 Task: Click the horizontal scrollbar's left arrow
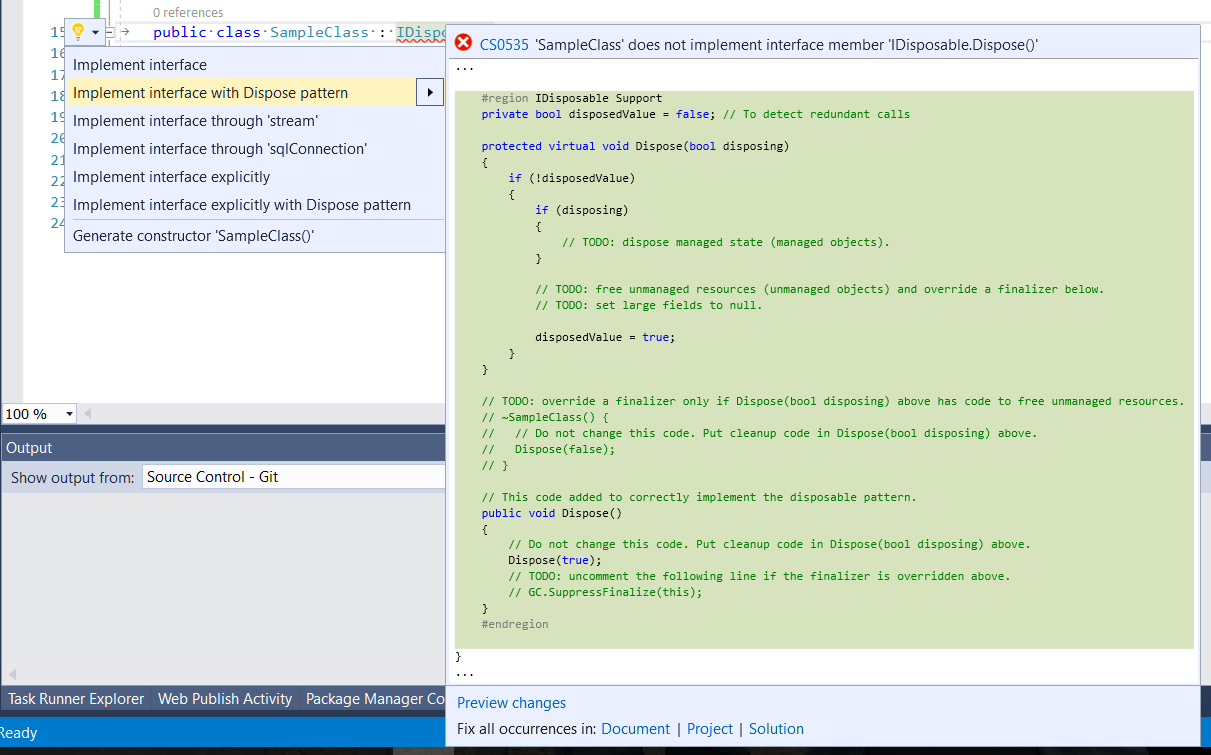click(87, 413)
